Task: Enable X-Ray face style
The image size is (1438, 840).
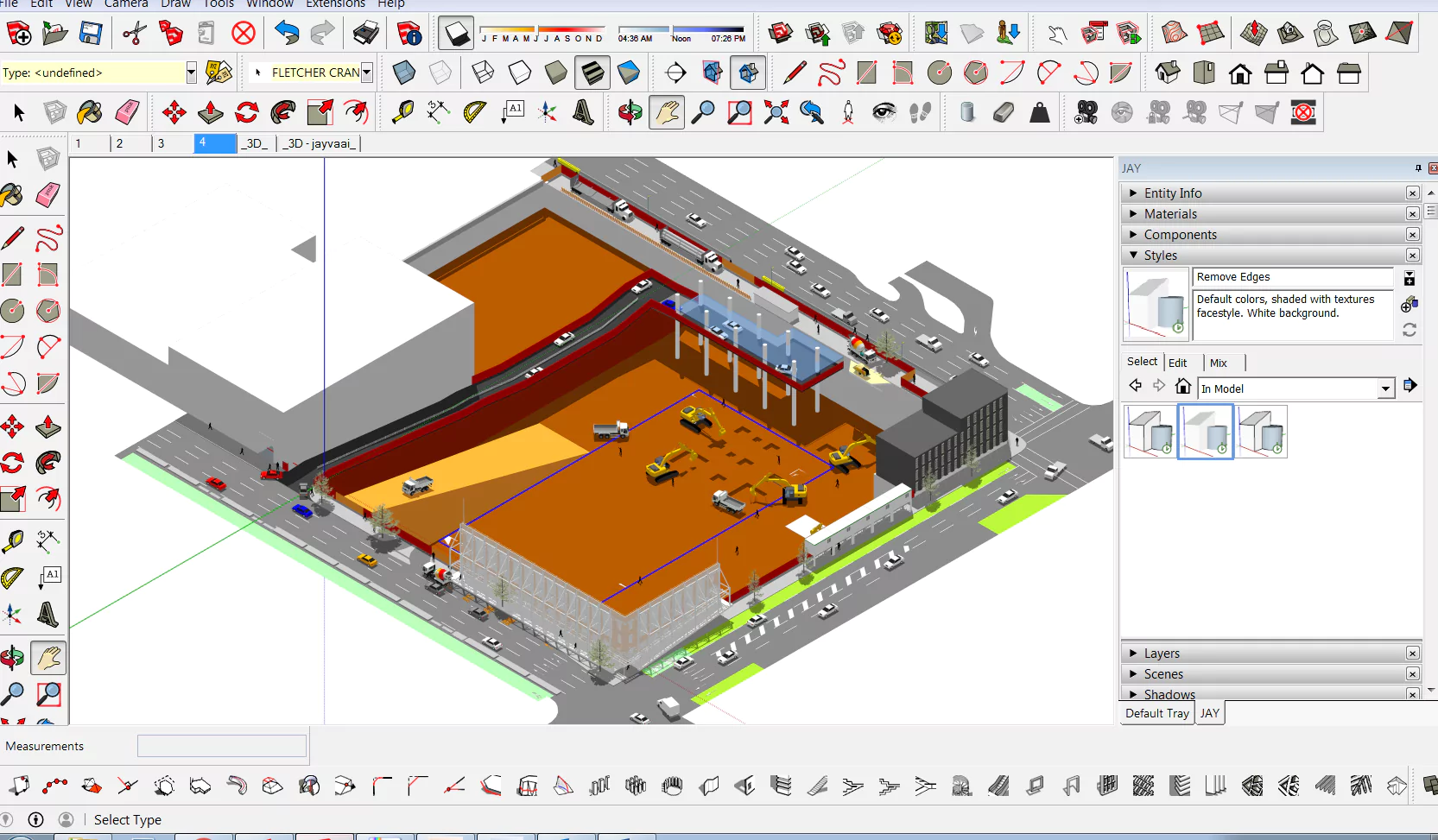Action: [404, 73]
